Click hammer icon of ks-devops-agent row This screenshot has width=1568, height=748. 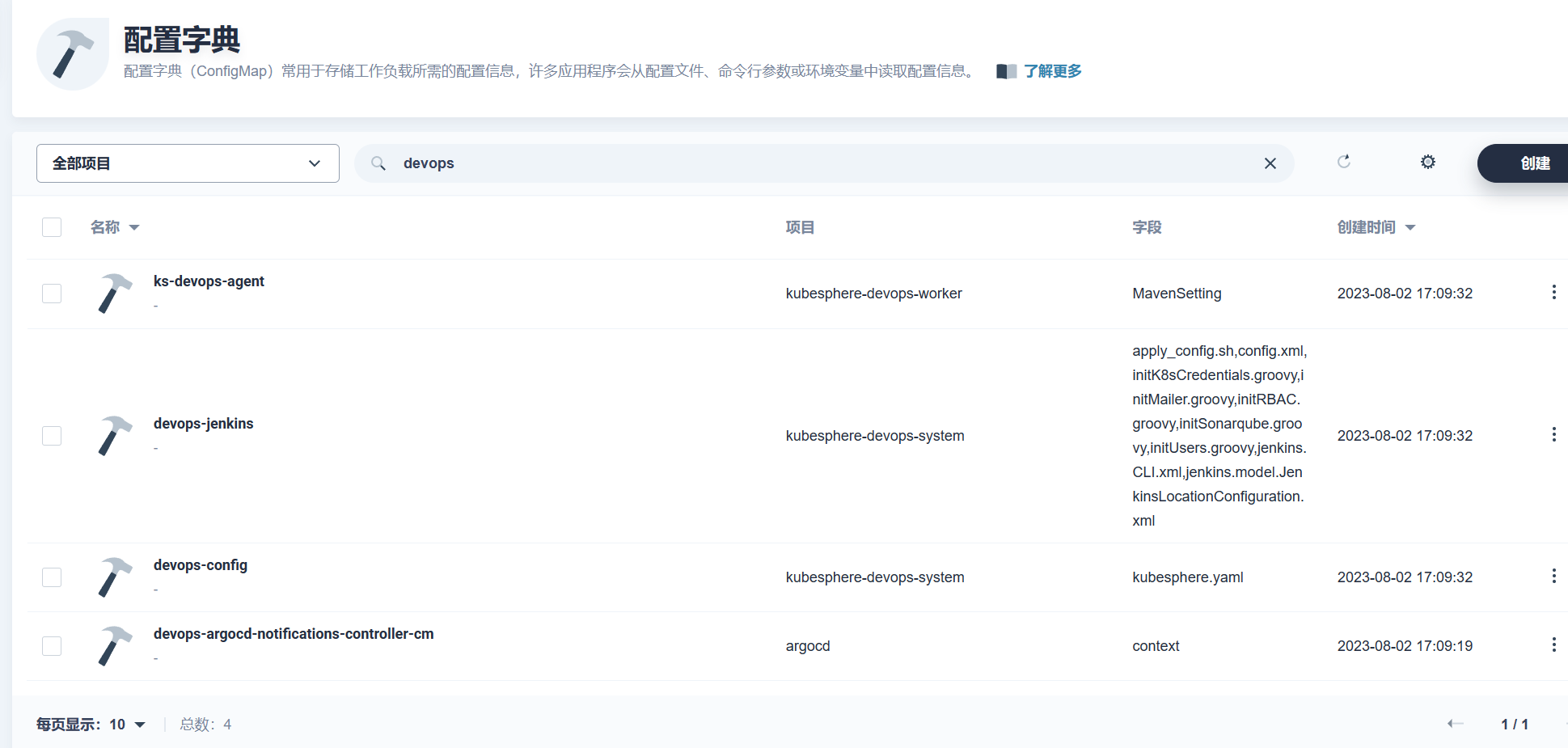click(115, 294)
